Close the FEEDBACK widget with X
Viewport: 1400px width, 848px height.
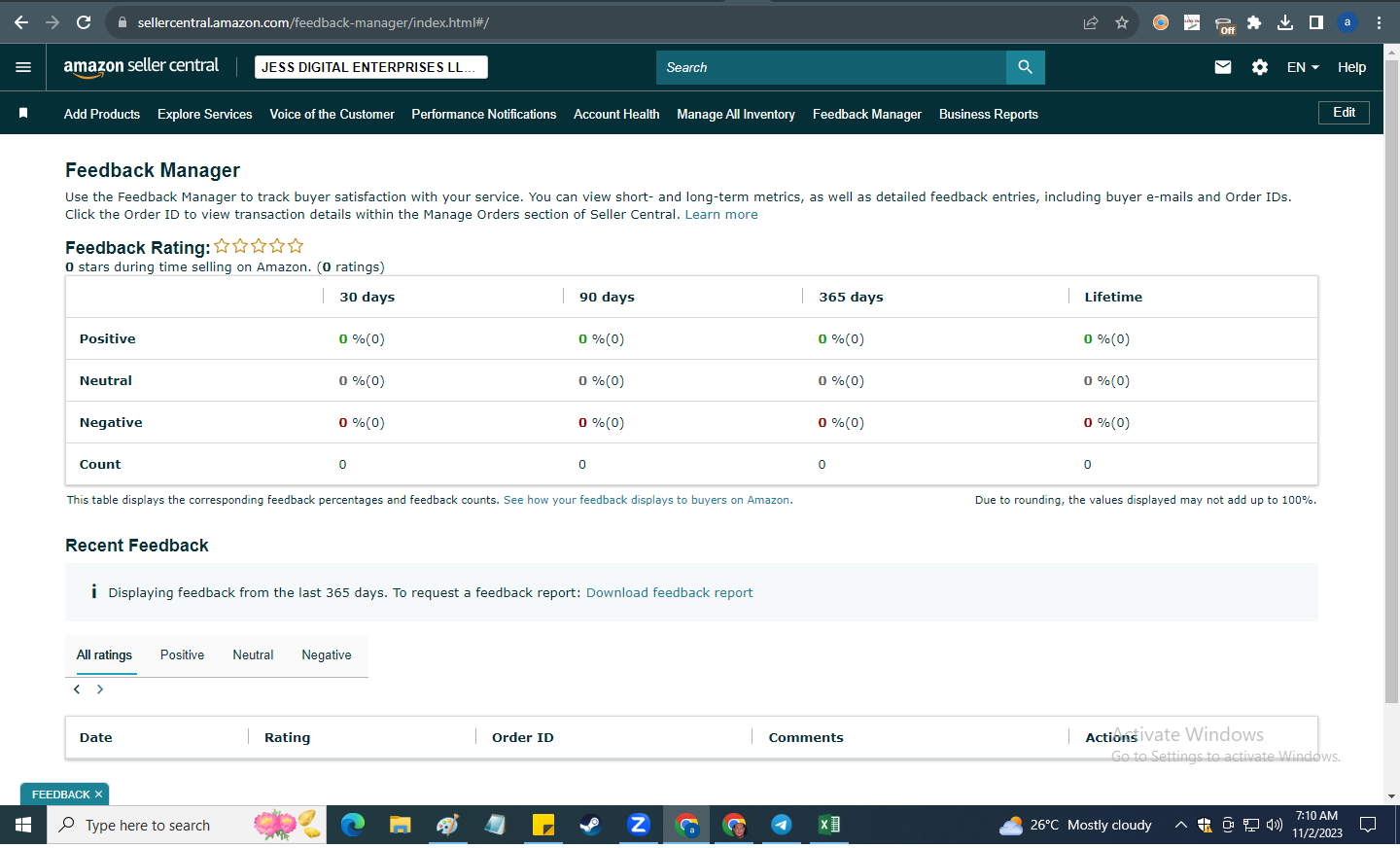(99, 795)
